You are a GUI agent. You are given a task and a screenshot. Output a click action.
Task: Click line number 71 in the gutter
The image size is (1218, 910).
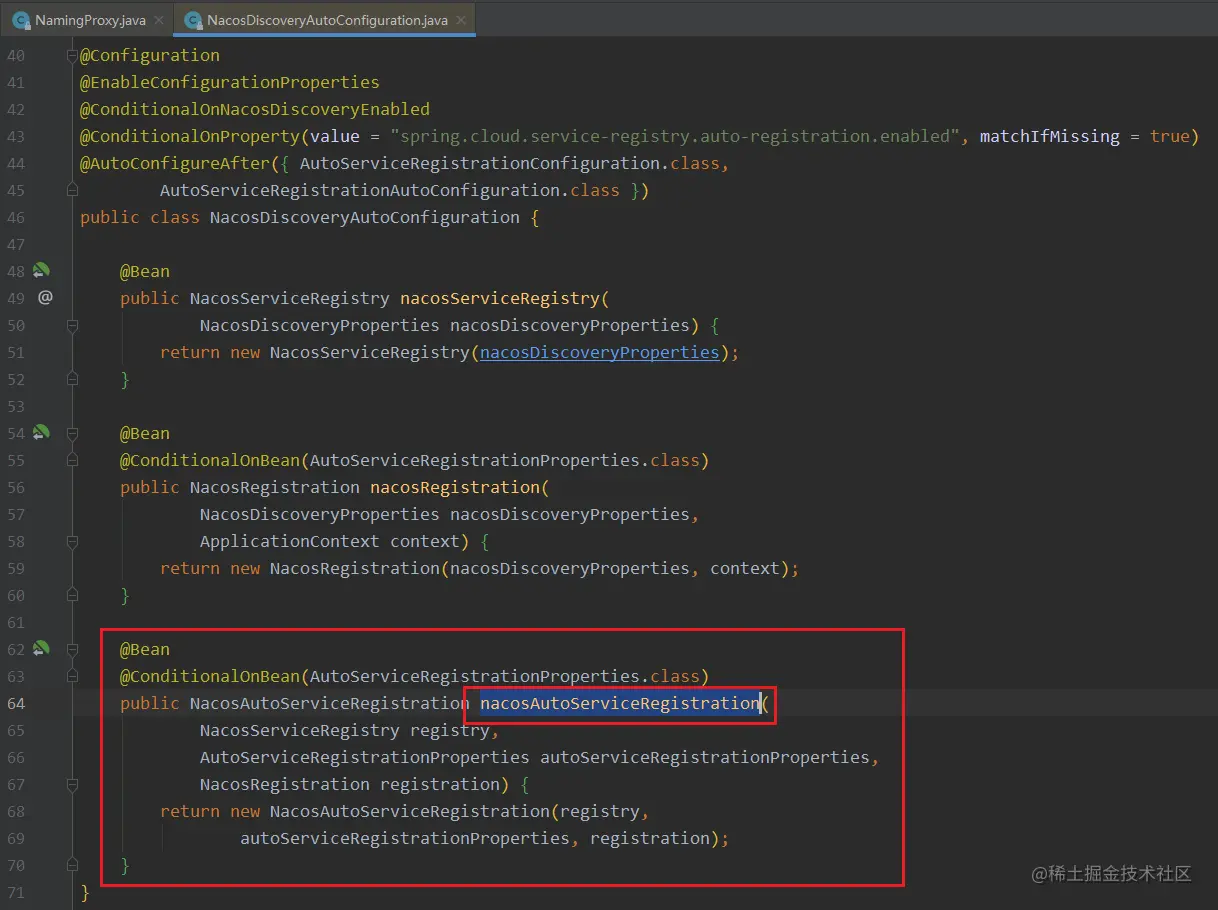[16, 892]
